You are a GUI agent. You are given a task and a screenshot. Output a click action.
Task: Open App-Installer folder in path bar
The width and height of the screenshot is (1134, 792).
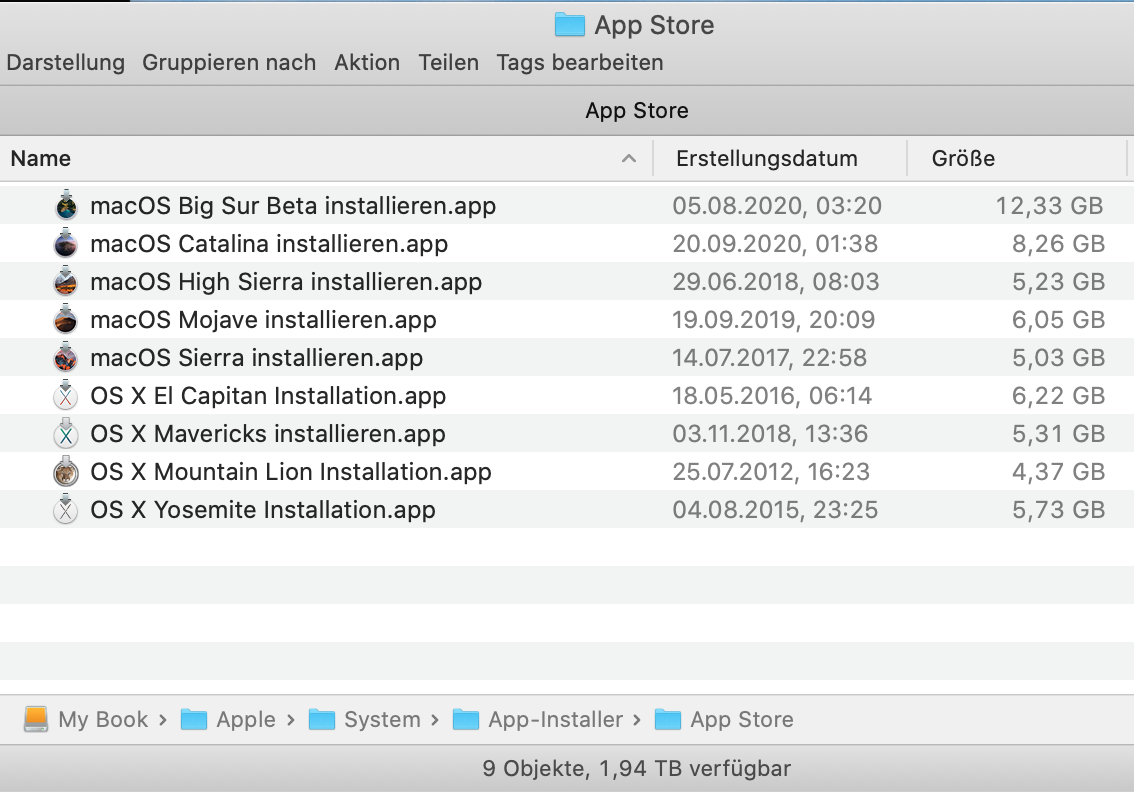pos(555,719)
